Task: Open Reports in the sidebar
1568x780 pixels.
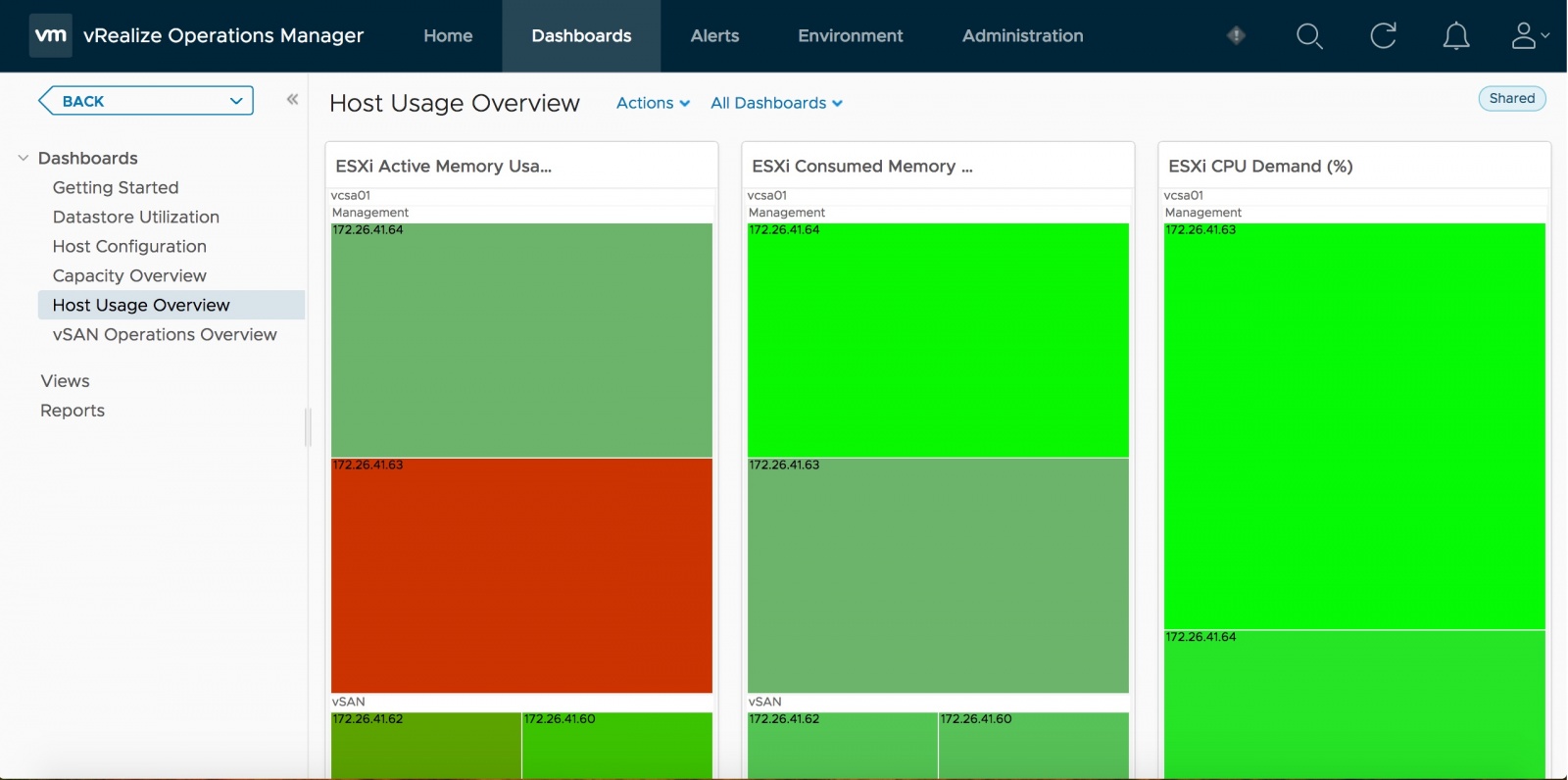Action: pos(73,411)
